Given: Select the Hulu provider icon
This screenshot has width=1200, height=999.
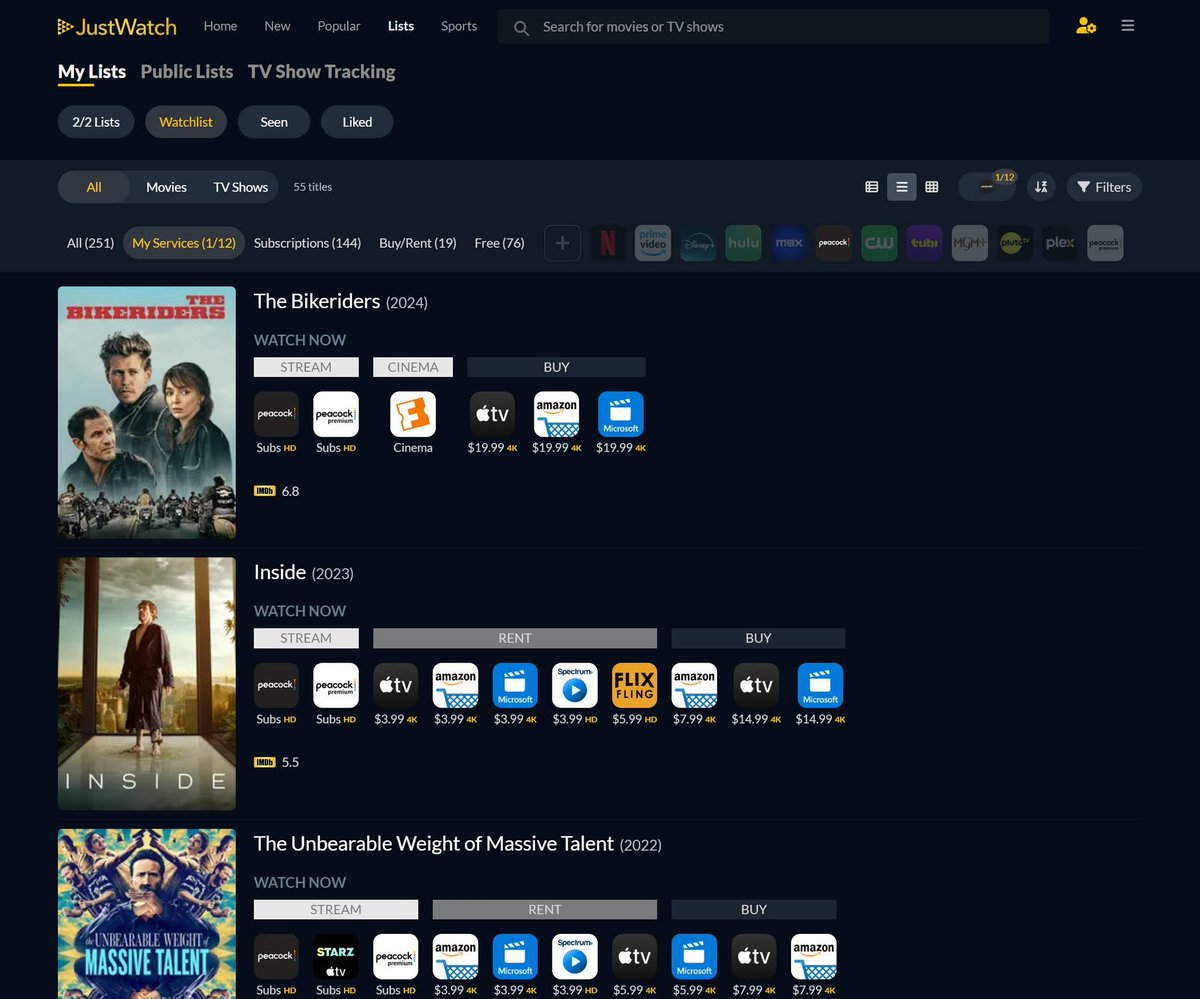Looking at the screenshot, I should 743,243.
